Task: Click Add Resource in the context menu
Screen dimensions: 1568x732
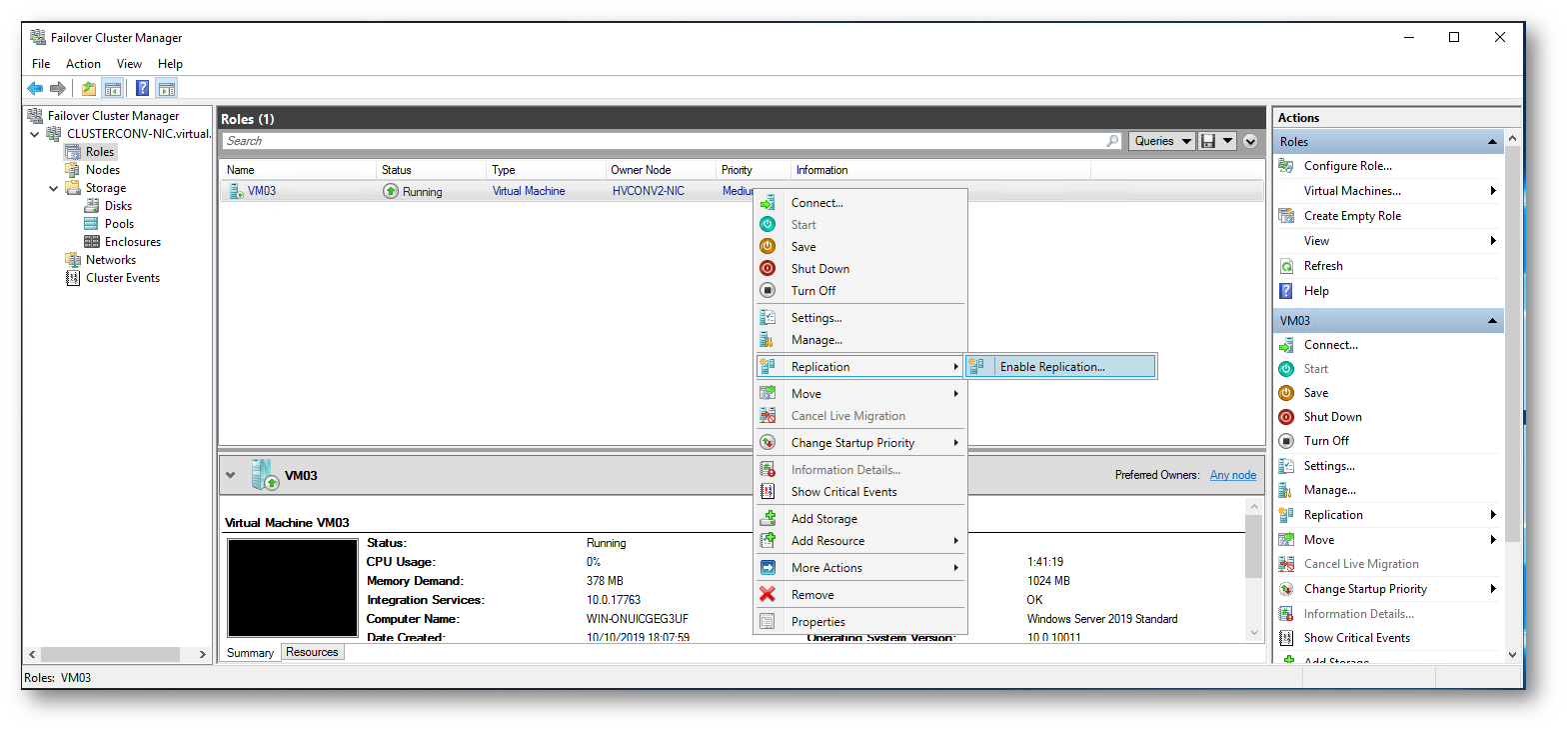Action: point(860,541)
